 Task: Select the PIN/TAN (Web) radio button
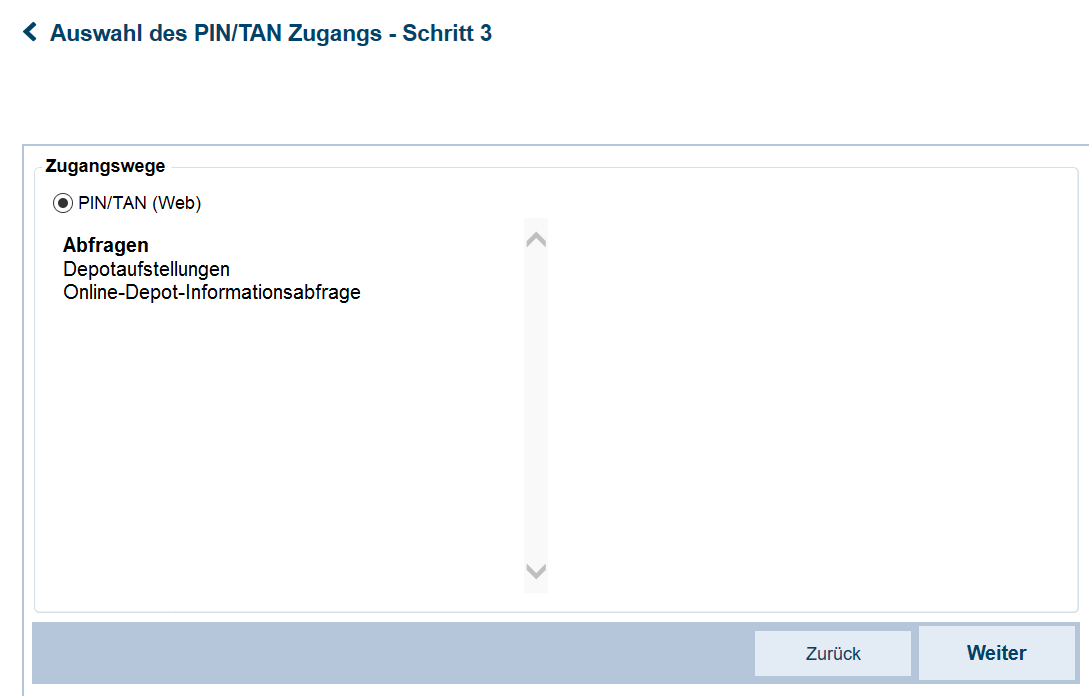(x=63, y=203)
